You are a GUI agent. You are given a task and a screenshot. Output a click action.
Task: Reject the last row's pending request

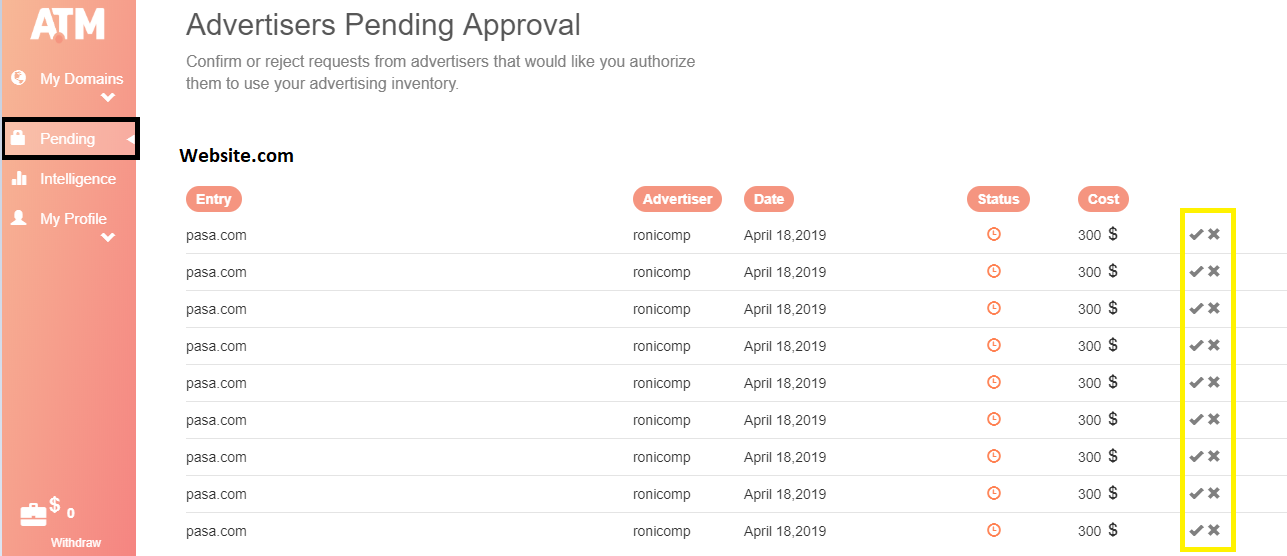(1214, 530)
